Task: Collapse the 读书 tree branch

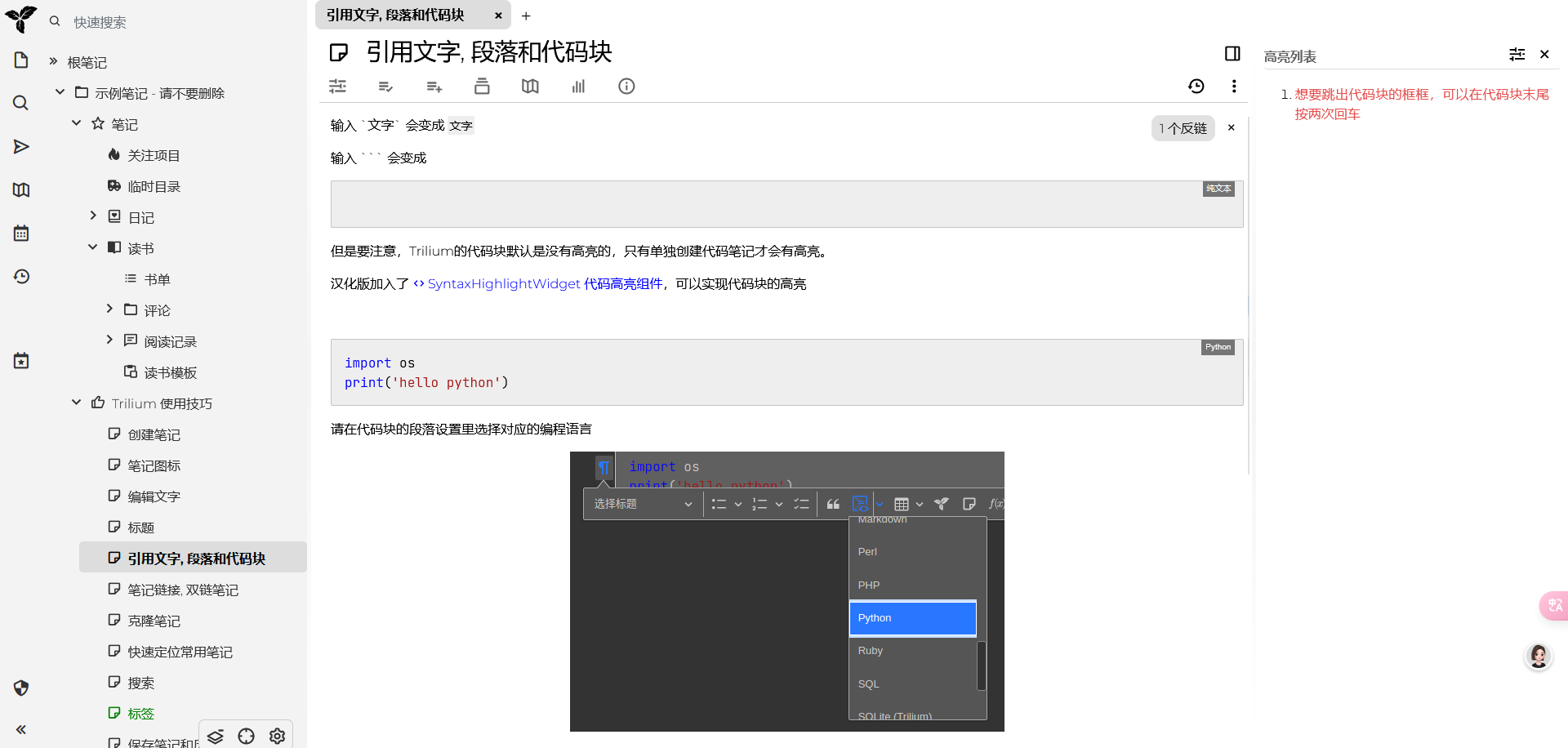Action: [92, 247]
